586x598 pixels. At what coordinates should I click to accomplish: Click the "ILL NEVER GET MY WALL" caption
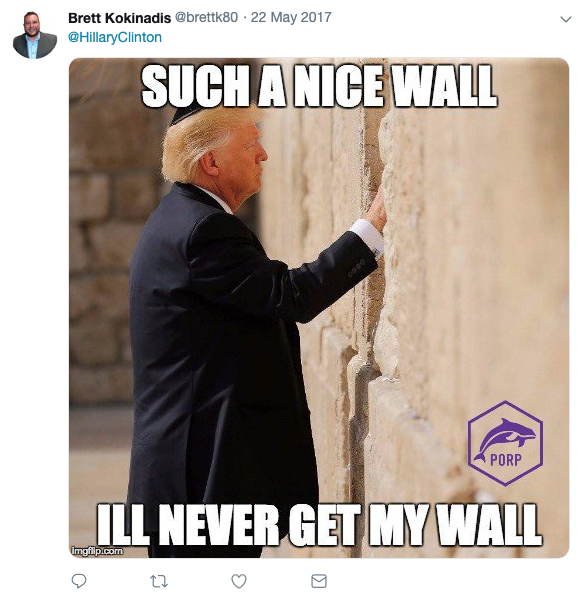(x=319, y=525)
